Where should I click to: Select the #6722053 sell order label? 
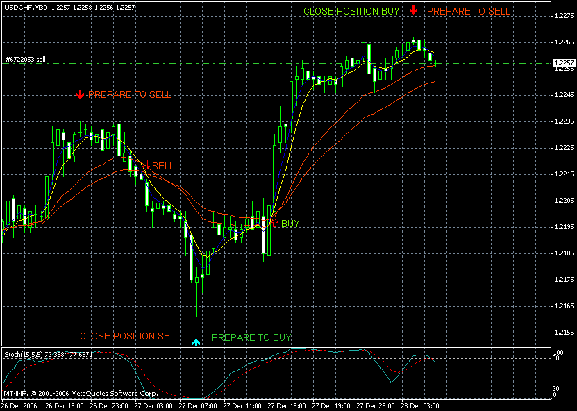coord(25,59)
